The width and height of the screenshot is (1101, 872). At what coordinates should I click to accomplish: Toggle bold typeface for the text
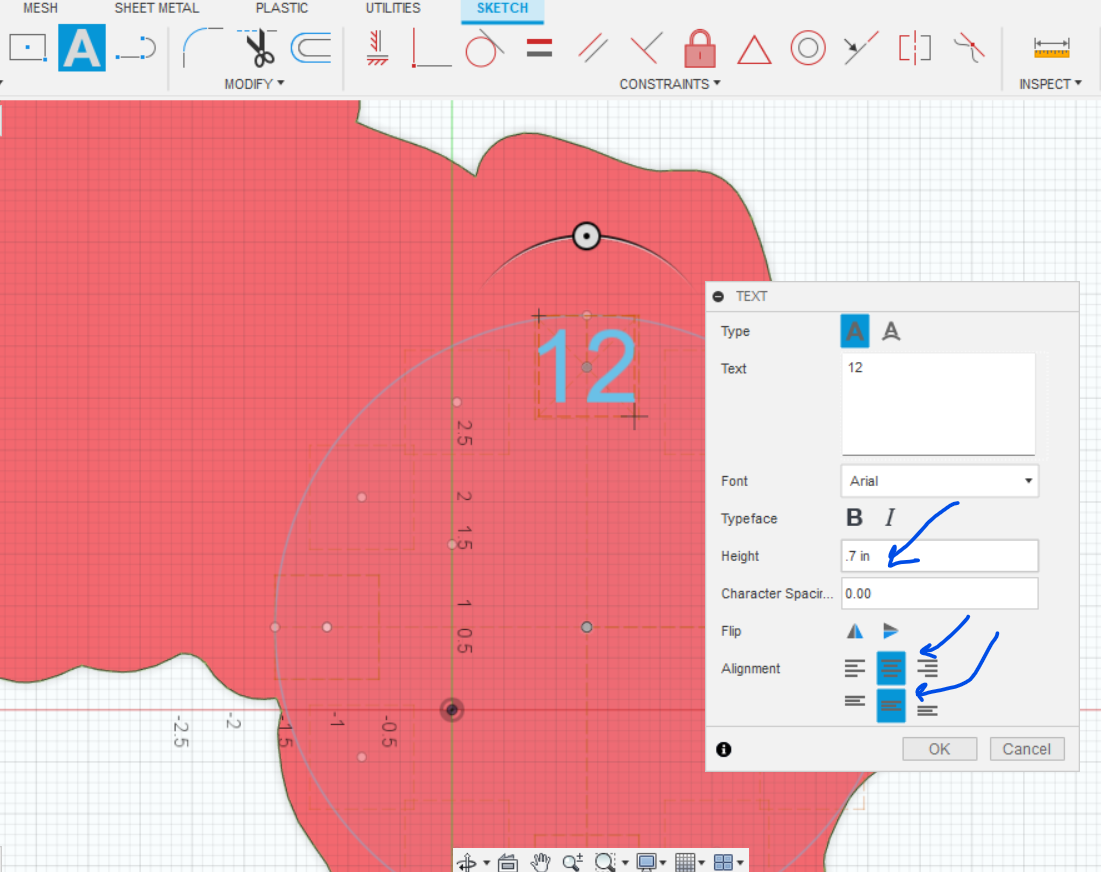pos(855,517)
